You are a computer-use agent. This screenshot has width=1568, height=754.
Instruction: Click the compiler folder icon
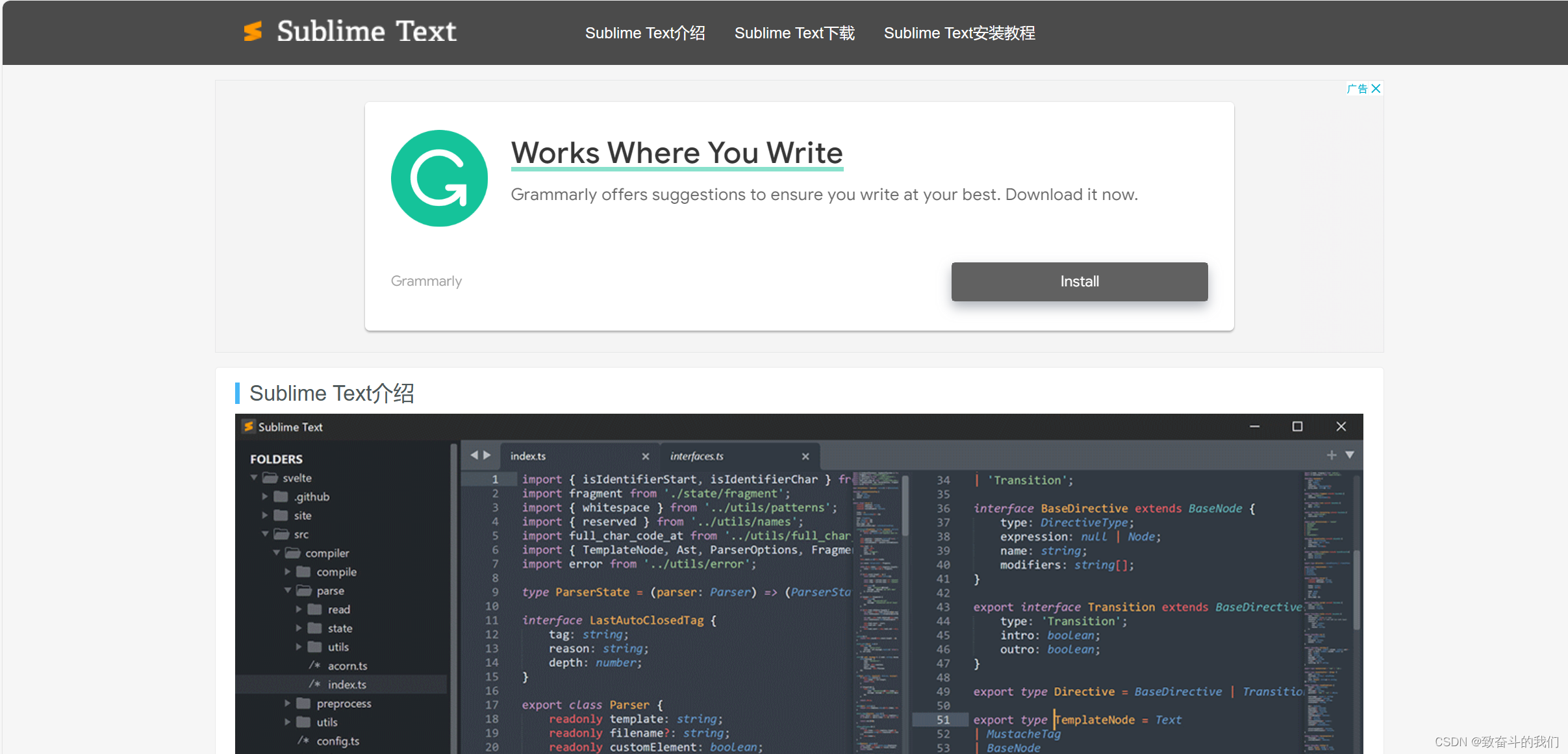click(293, 553)
